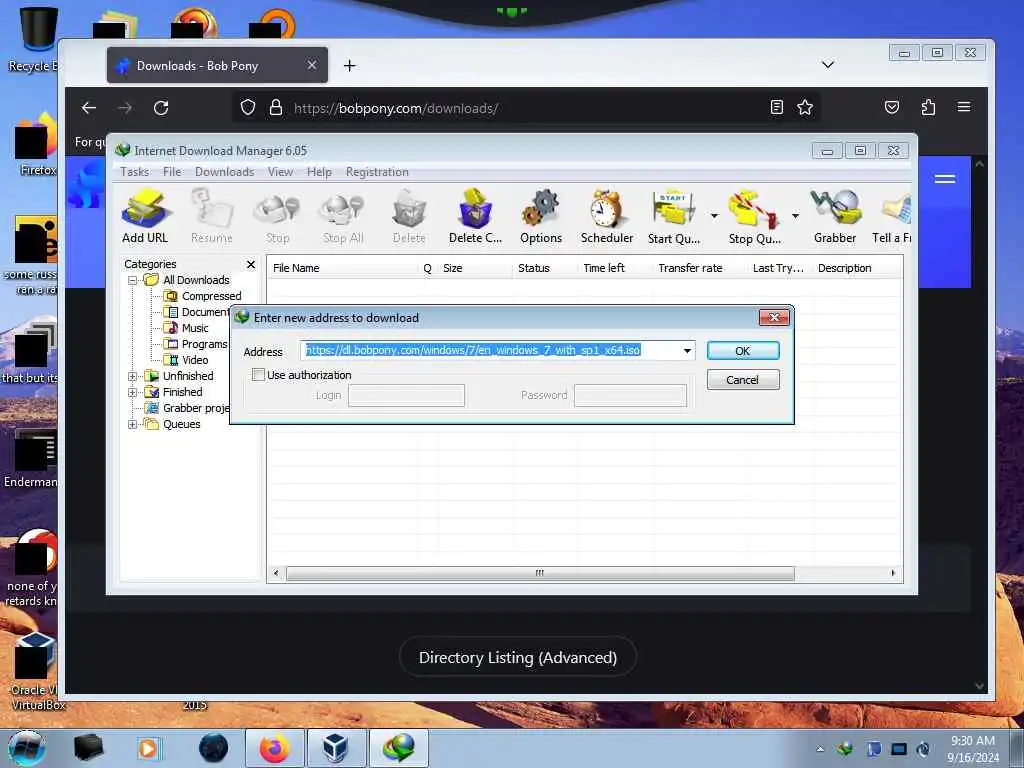This screenshot has height=768, width=1024.
Task: Click the Delete Completed toolbar icon
Action: click(x=475, y=216)
